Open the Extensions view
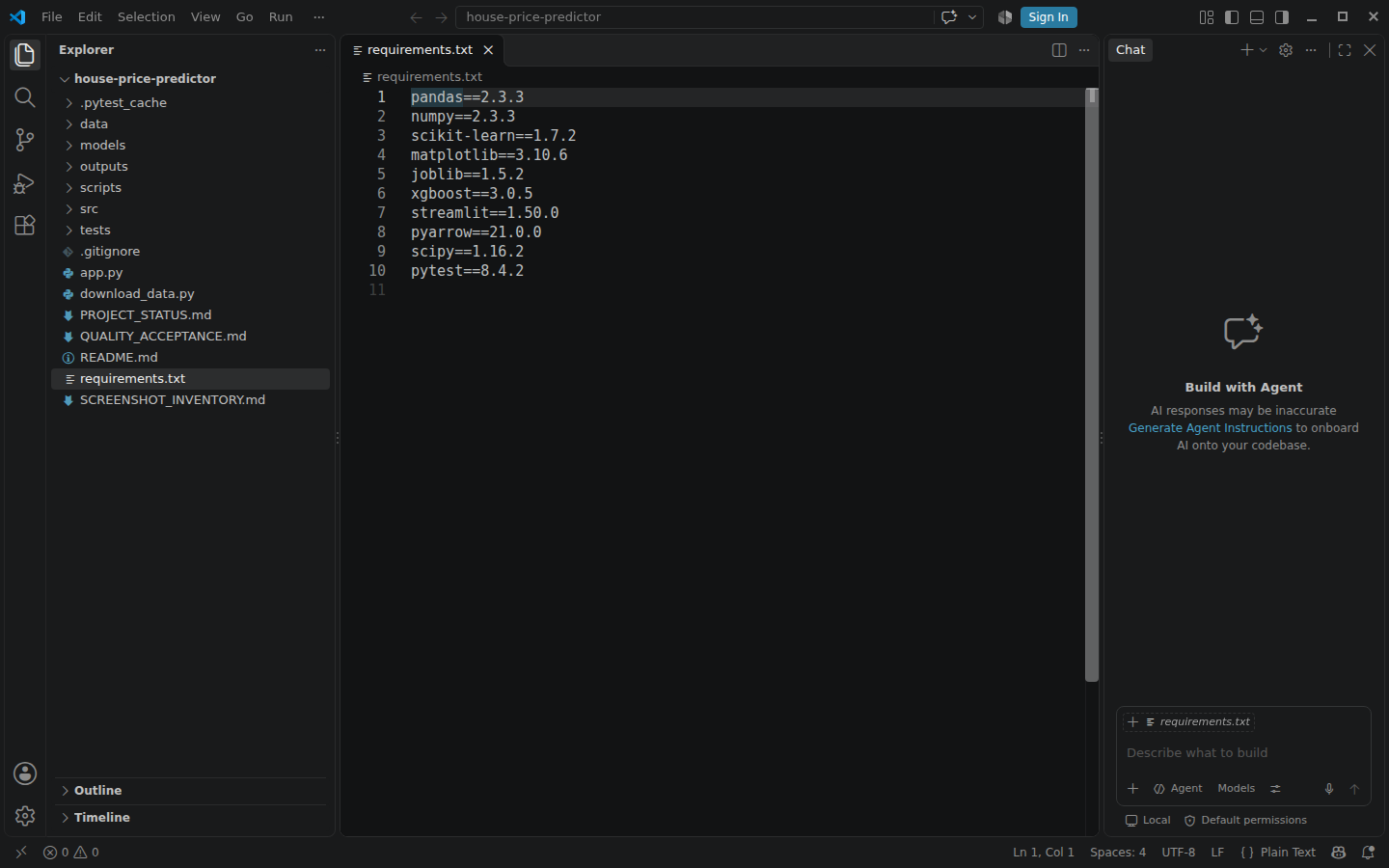 point(25,225)
